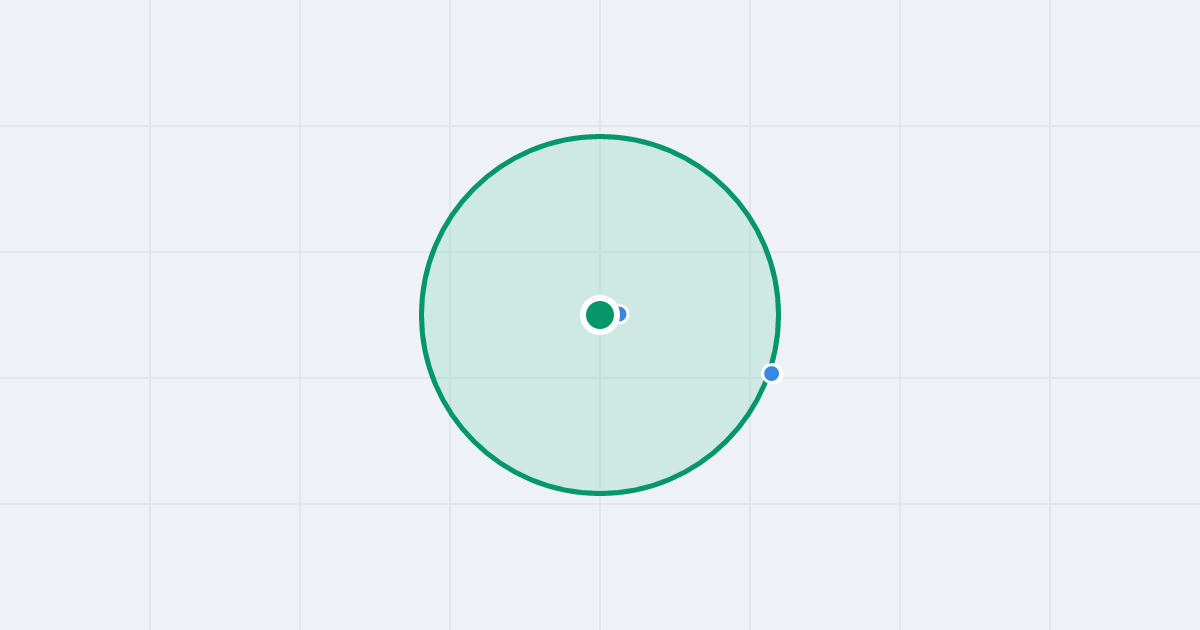Click the vertical grid line through circle center
The height and width of the screenshot is (630, 1200).
tap(600, 60)
